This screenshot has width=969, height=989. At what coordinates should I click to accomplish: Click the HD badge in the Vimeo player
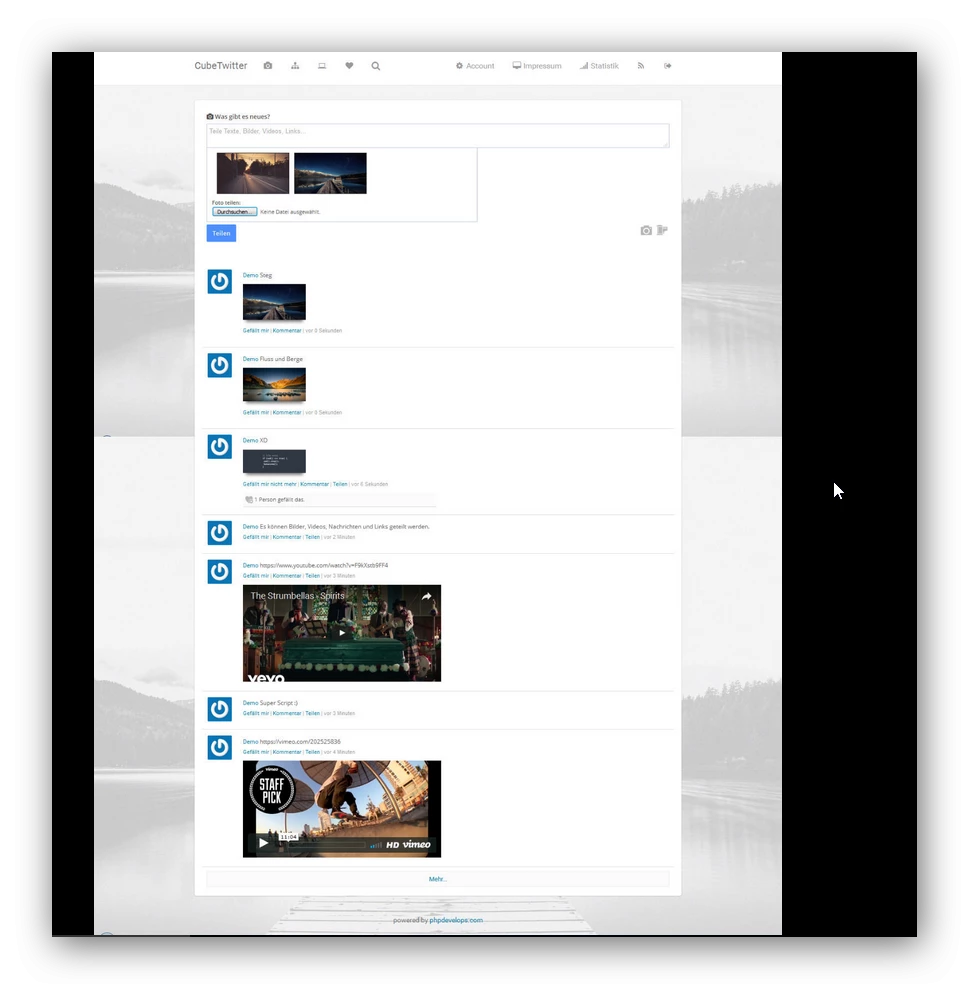point(392,845)
